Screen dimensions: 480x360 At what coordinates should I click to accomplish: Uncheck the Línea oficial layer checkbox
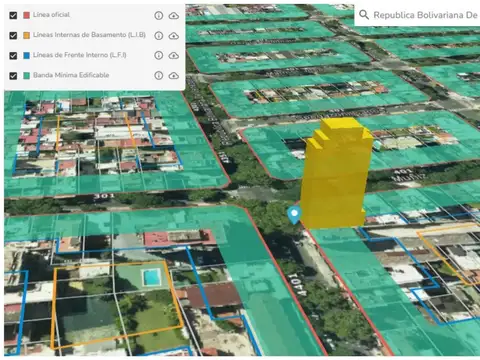pyautogui.click(x=13, y=15)
